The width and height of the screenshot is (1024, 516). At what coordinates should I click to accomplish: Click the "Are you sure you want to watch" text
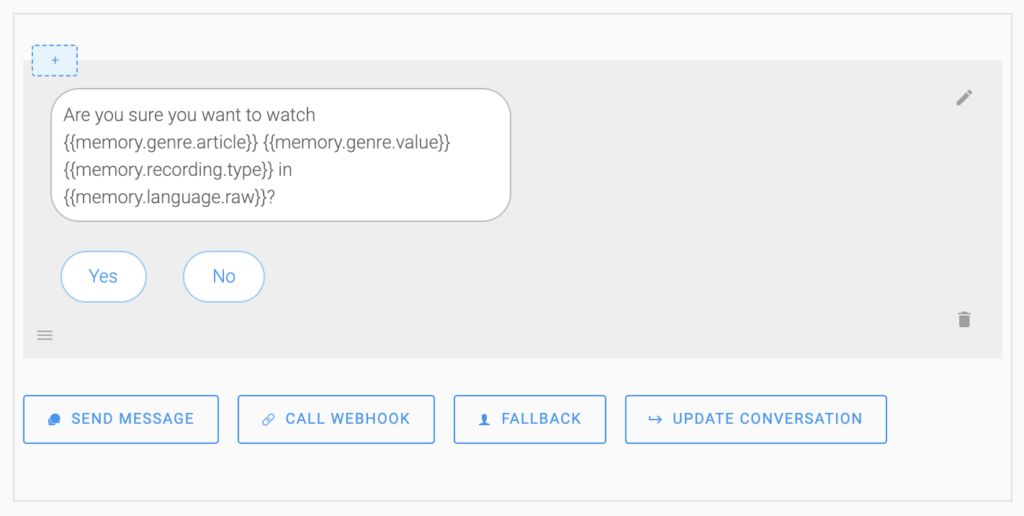tap(189, 115)
